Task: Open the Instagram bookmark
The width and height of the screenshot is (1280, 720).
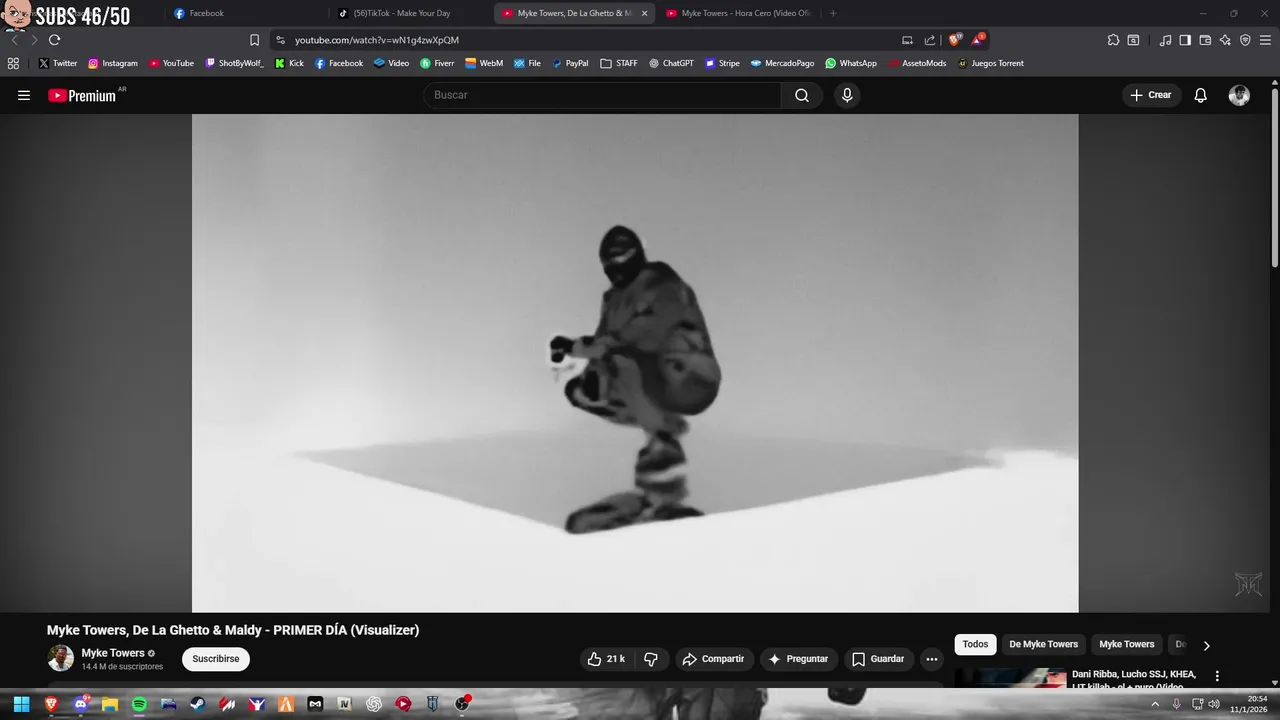Action: click(112, 63)
